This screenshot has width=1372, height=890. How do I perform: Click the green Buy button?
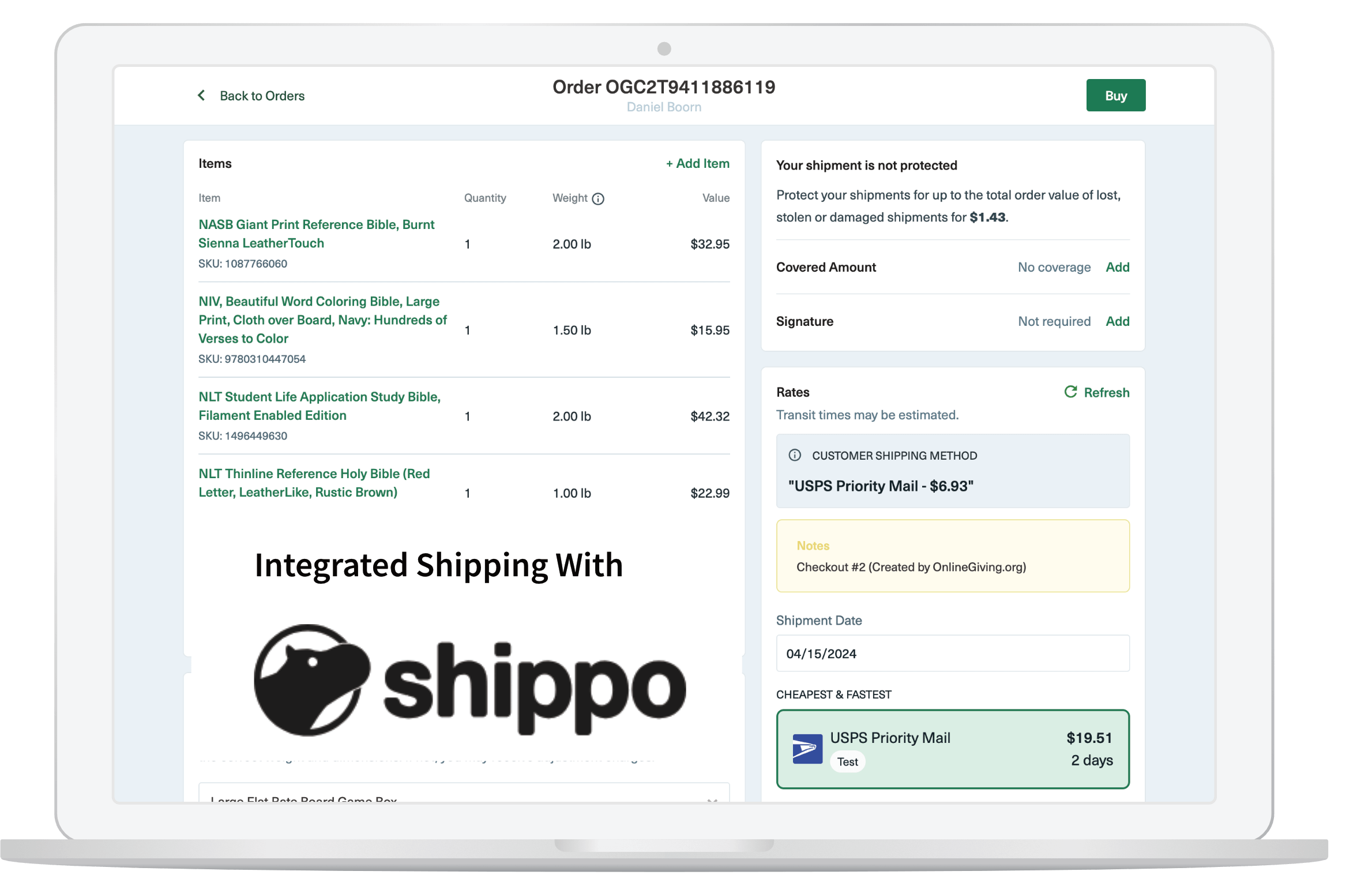pyautogui.click(x=1115, y=95)
